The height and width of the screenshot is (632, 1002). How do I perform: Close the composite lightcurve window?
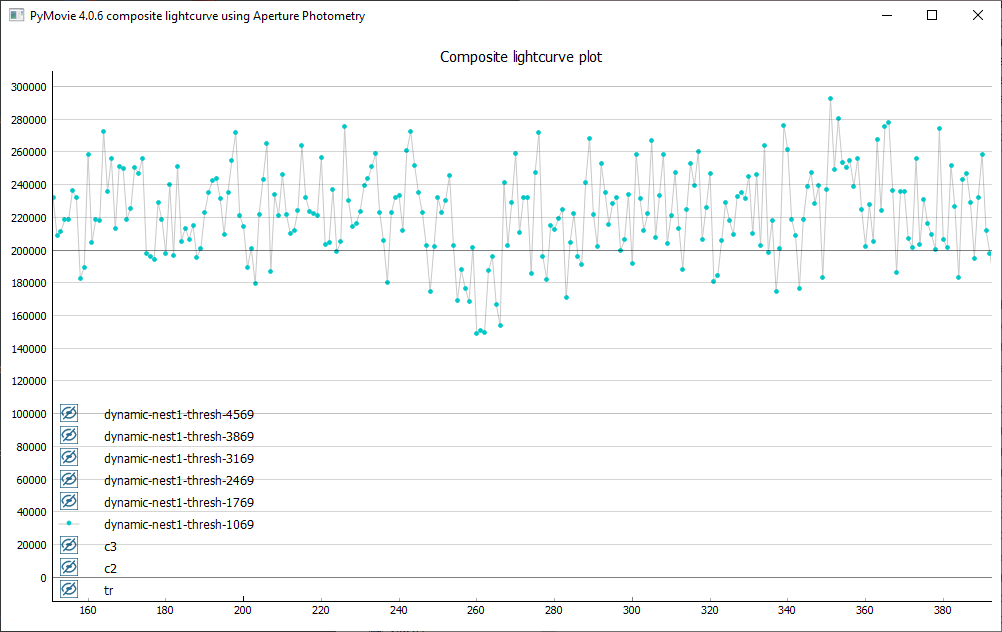point(978,16)
